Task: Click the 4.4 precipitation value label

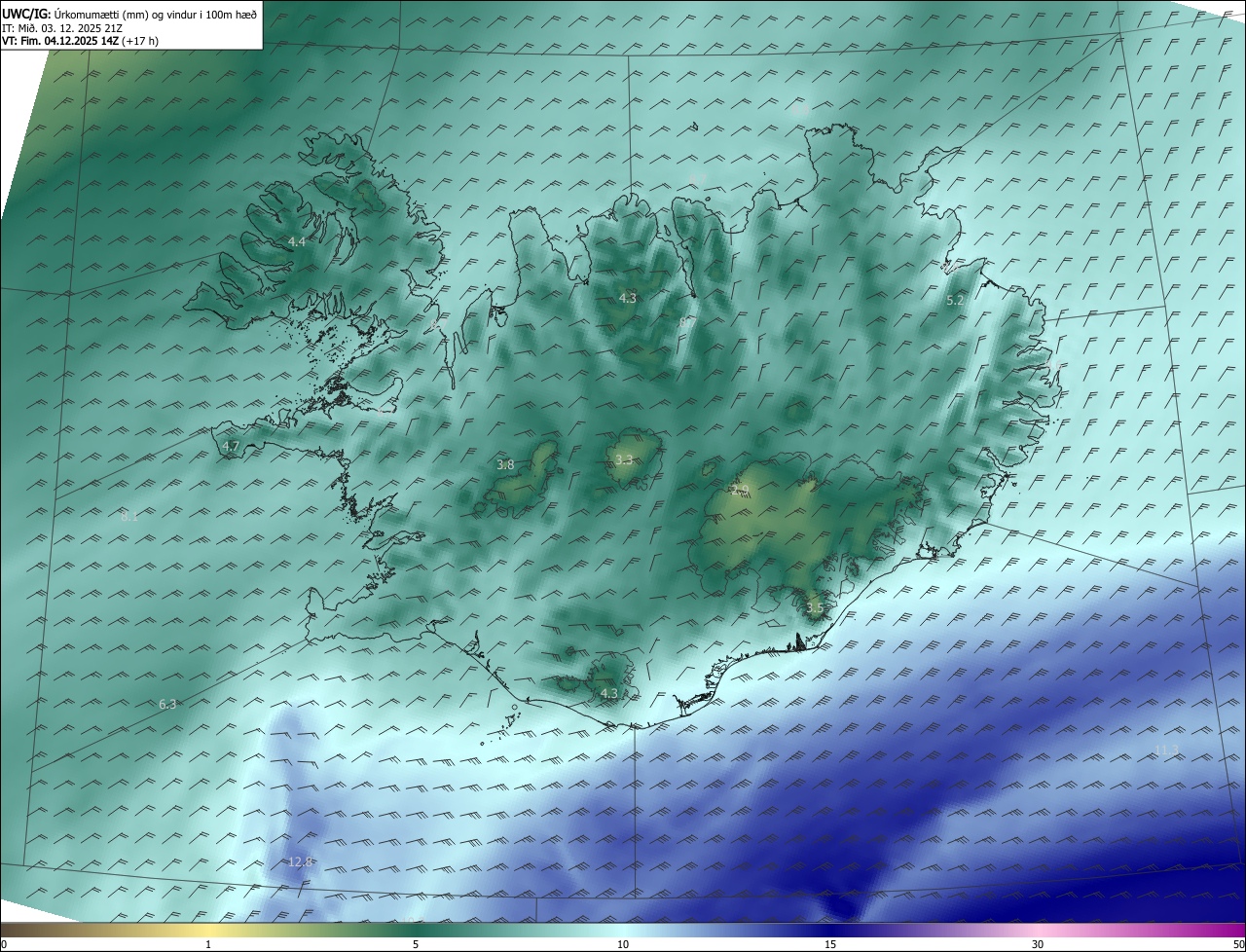Action: (x=297, y=241)
